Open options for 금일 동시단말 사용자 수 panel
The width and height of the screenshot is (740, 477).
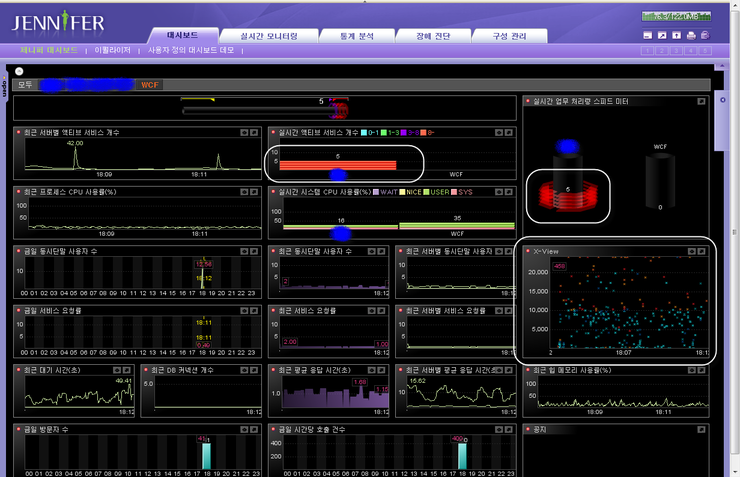pyautogui.click(x=244, y=251)
